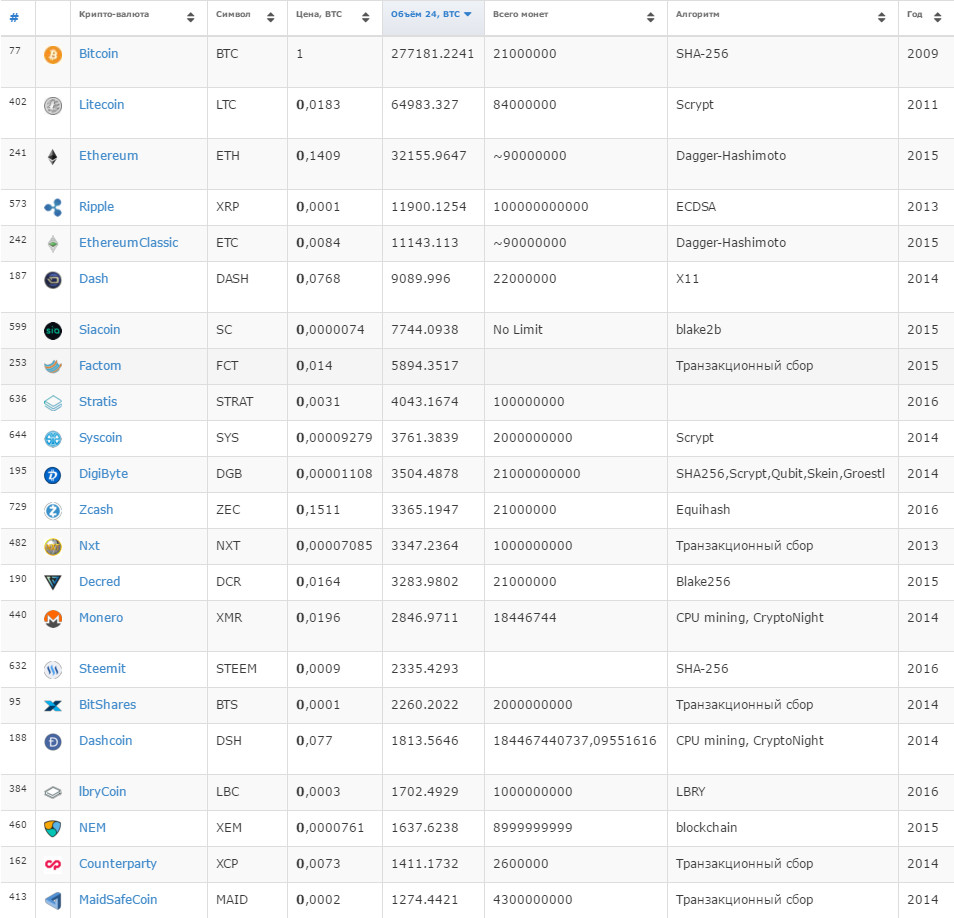Open the Syscoin link
Image resolution: width=954 pixels, height=918 pixels.
(x=100, y=437)
